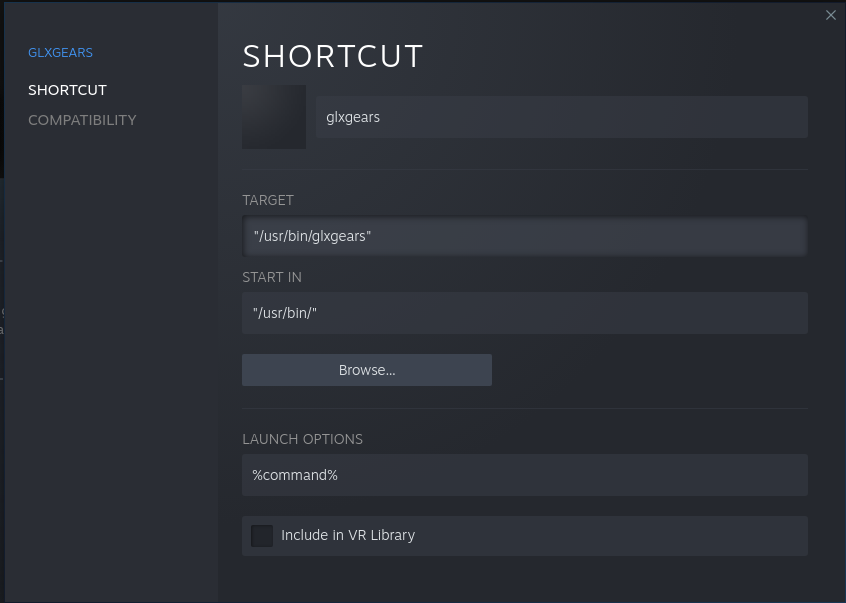Click the START IN heading label
Image resolution: width=846 pixels, height=603 pixels.
tap(272, 277)
